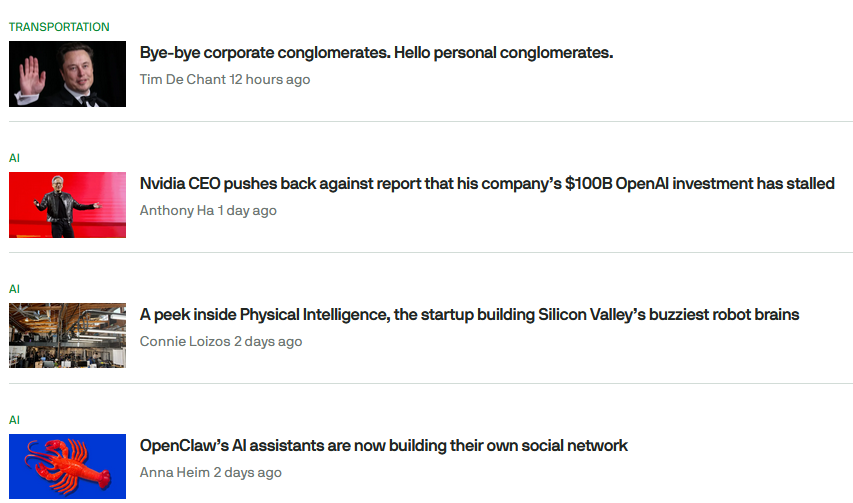The image size is (853, 503).
Task: Read Nvidia CEO $100B OpenAI investment article
Action: pyautogui.click(x=487, y=184)
